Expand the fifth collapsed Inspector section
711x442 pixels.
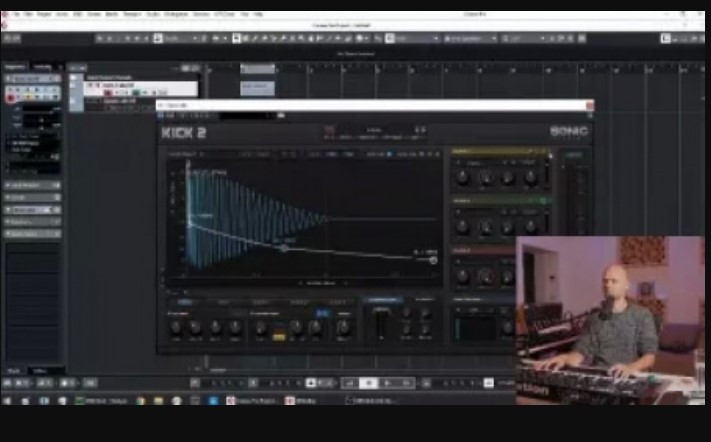click(33, 234)
